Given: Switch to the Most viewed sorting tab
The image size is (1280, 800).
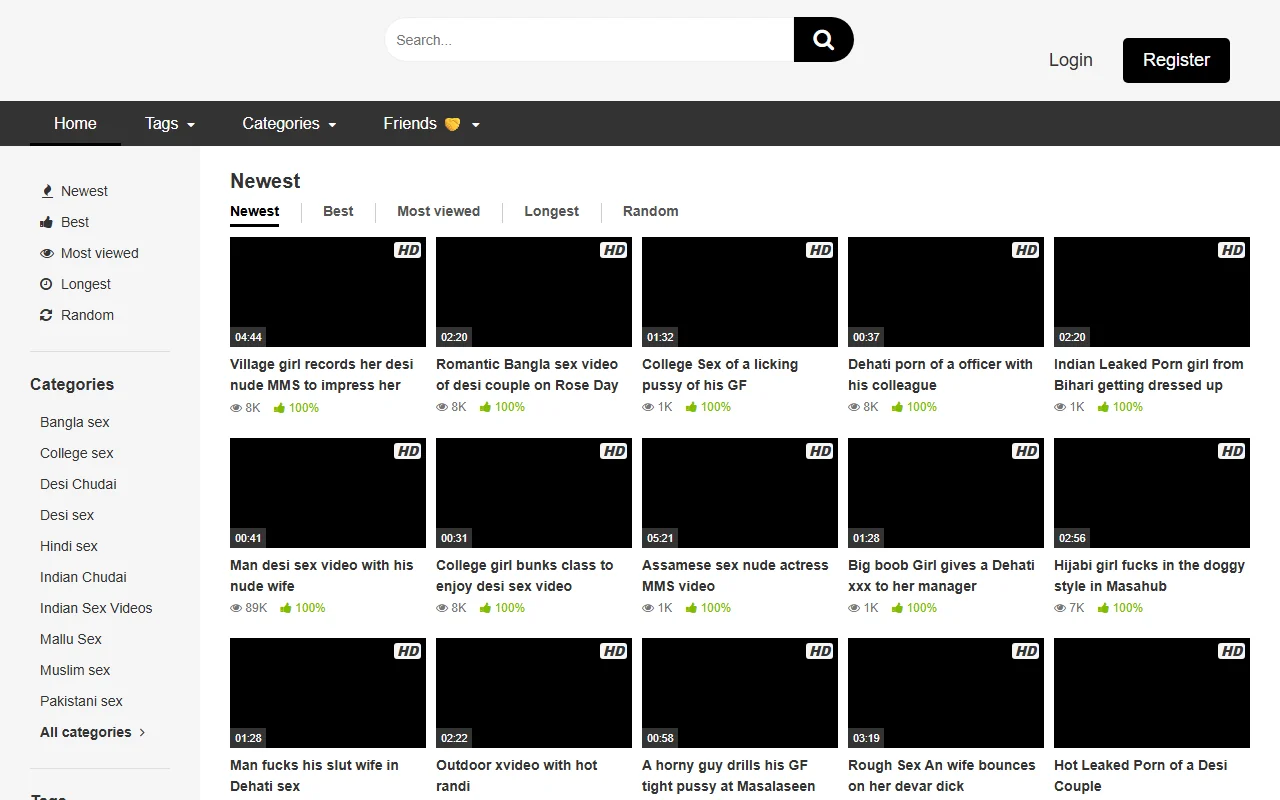Looking at the screenshot, I should (438, 211).
